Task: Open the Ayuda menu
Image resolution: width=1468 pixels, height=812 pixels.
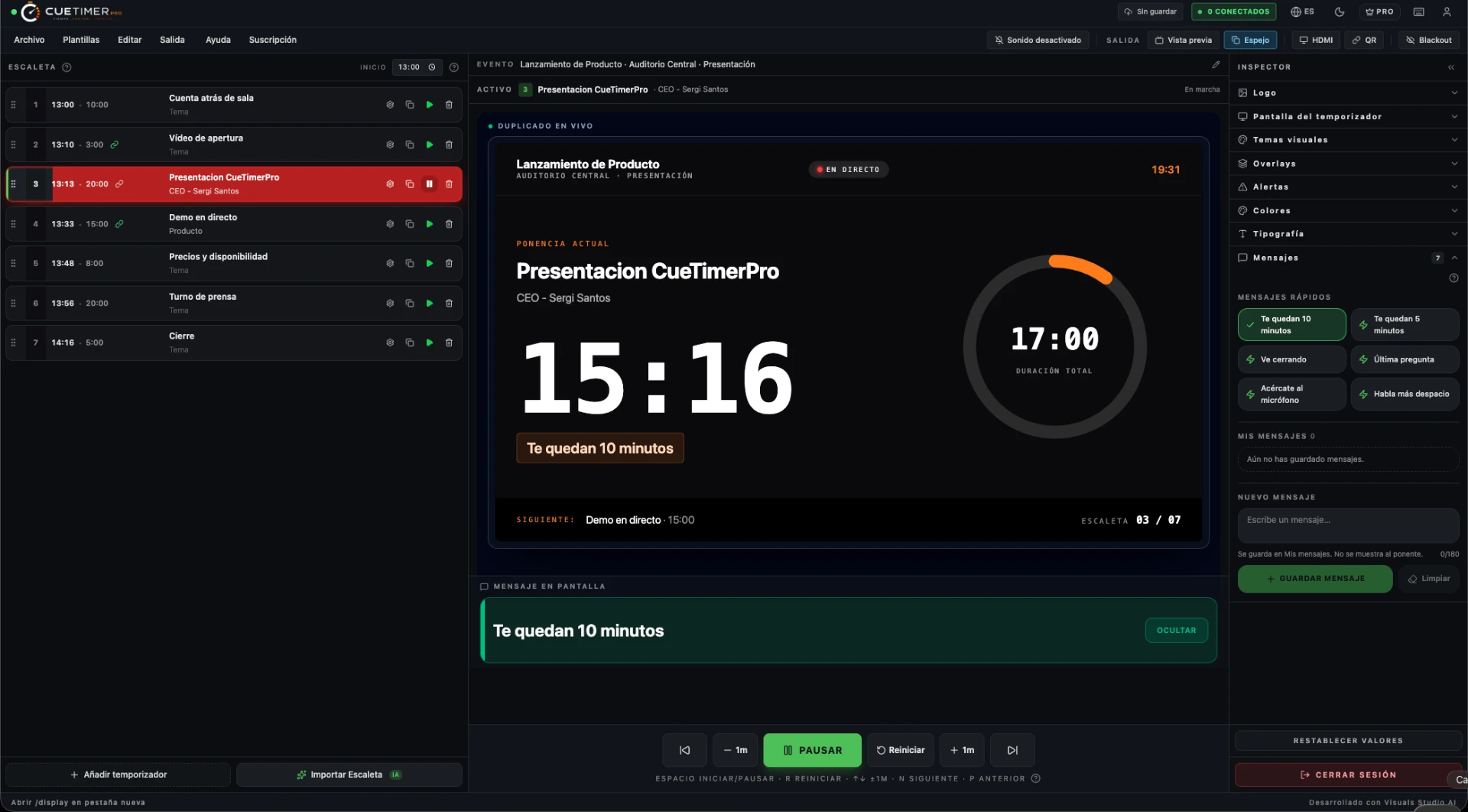Action: [218, 40]
